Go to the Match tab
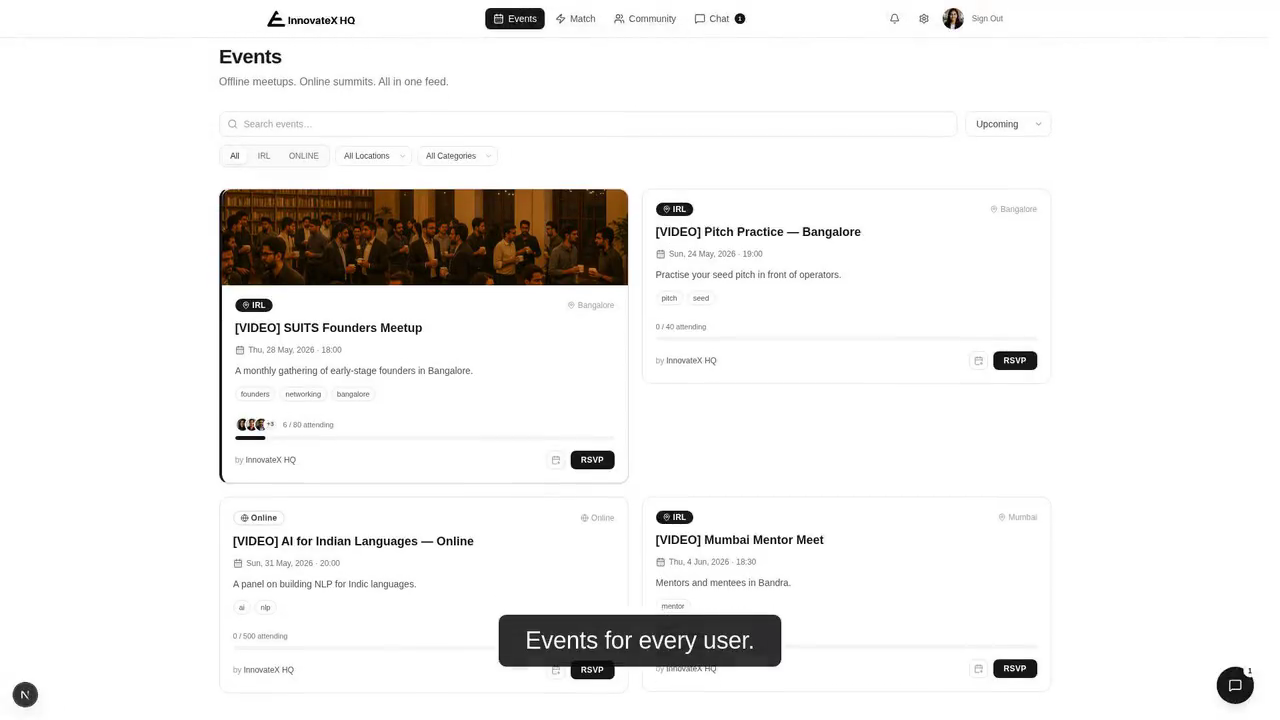Image resolution: width=1280 pixels, height=720 pixels. click(576, 19)
